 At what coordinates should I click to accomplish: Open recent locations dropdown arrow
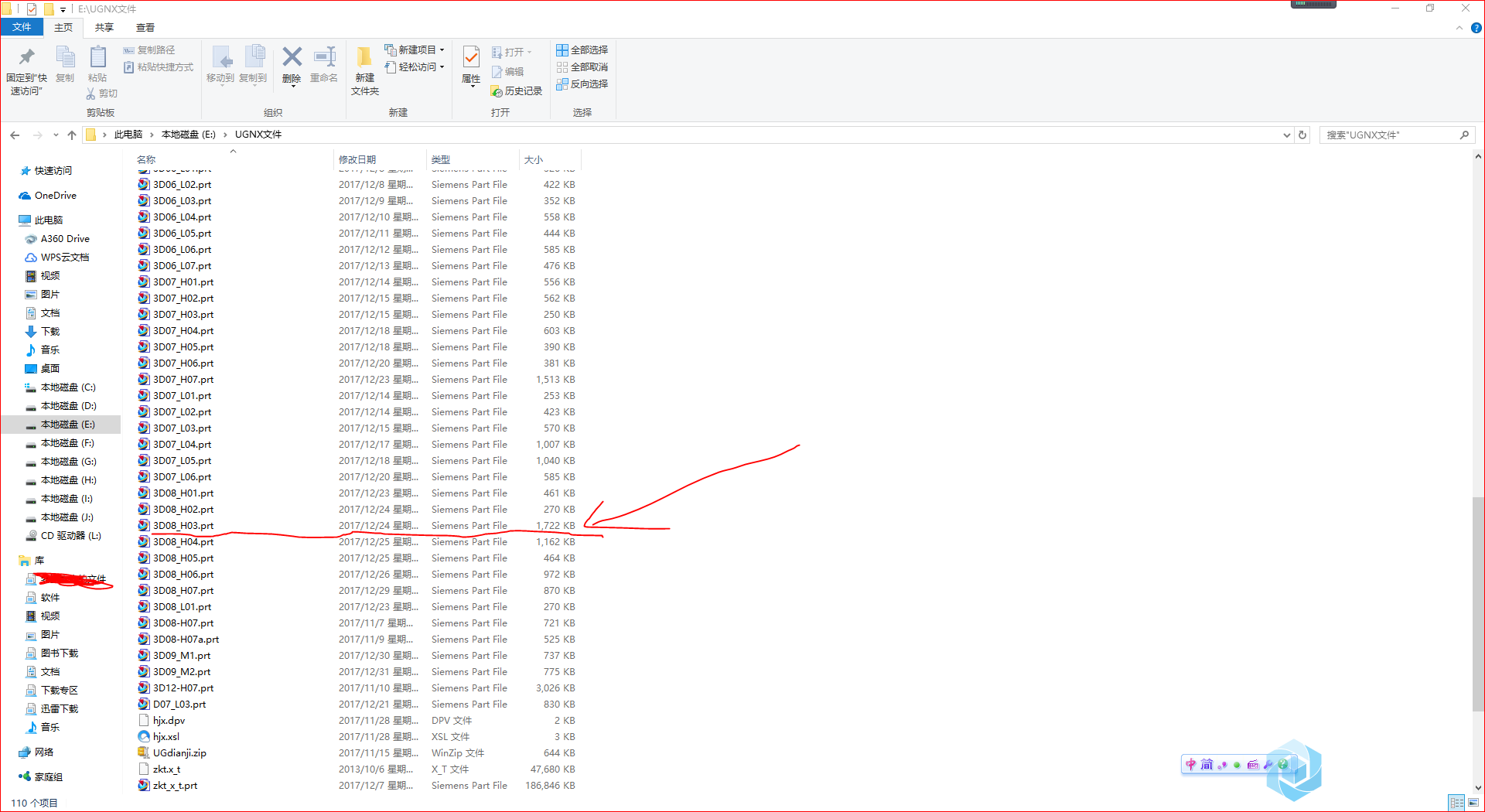click(x=56, y=135)
